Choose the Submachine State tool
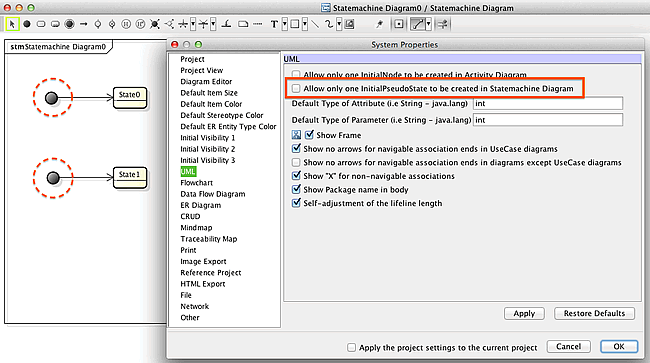 point(55,24)
